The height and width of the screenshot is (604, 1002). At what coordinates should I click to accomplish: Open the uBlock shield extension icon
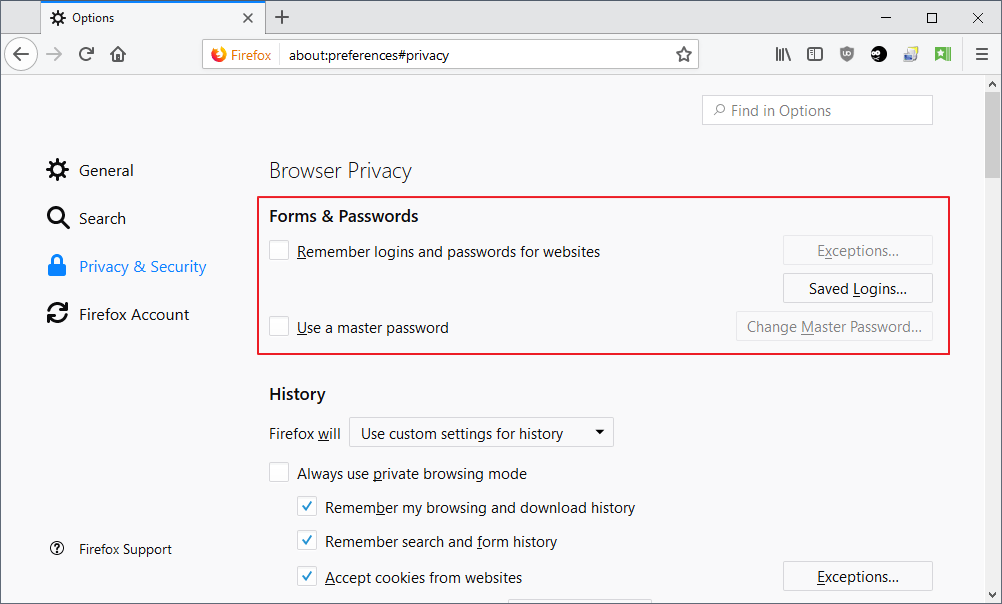coord(847,54)
